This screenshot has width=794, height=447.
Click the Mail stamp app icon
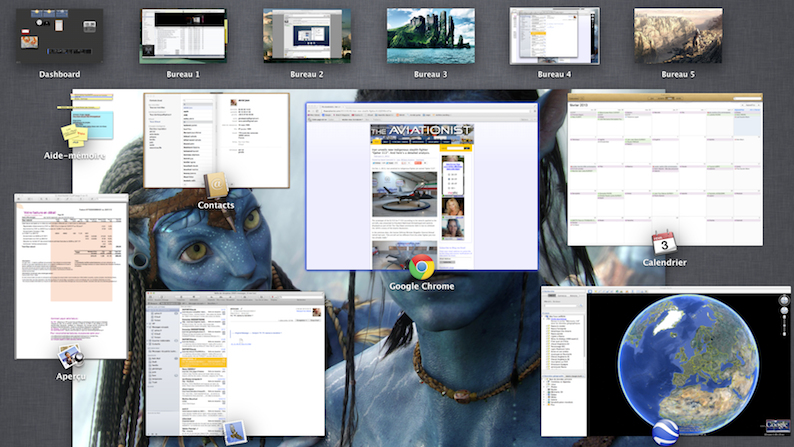point(234,433)
